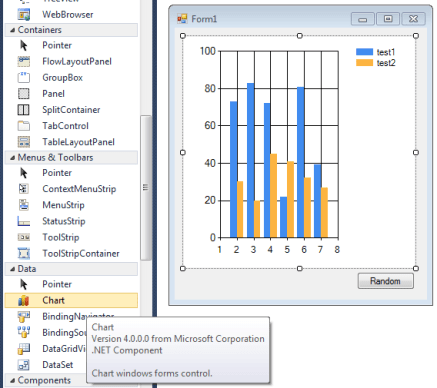Click the DataSet text label
The height and width of the screenshot is (388, 437).
coord(58,365)
